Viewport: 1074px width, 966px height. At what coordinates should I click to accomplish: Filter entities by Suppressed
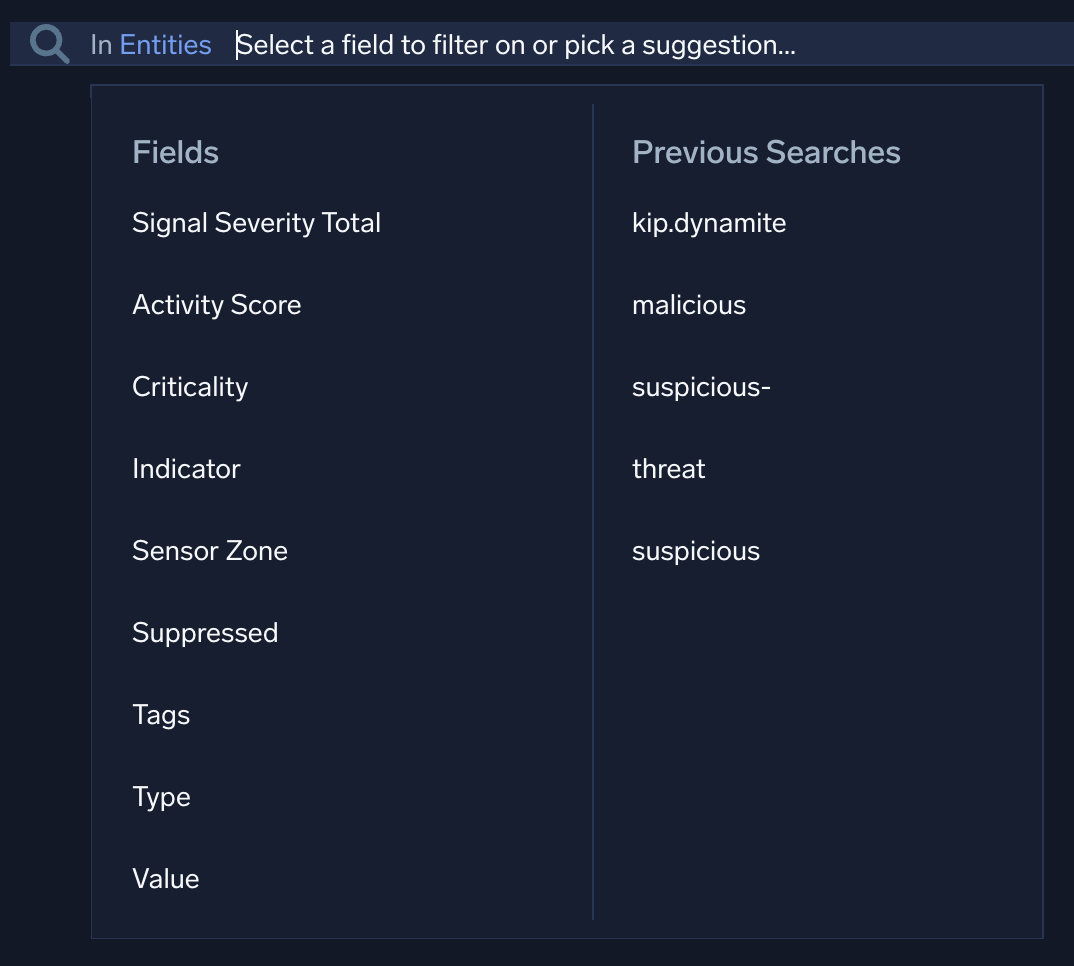(x=204, y=632)
